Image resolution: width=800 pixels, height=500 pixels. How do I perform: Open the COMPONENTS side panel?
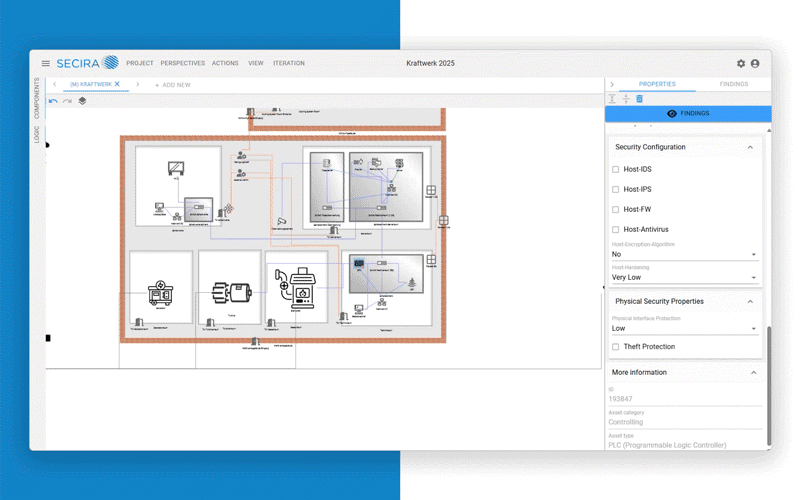pos(37,98)
